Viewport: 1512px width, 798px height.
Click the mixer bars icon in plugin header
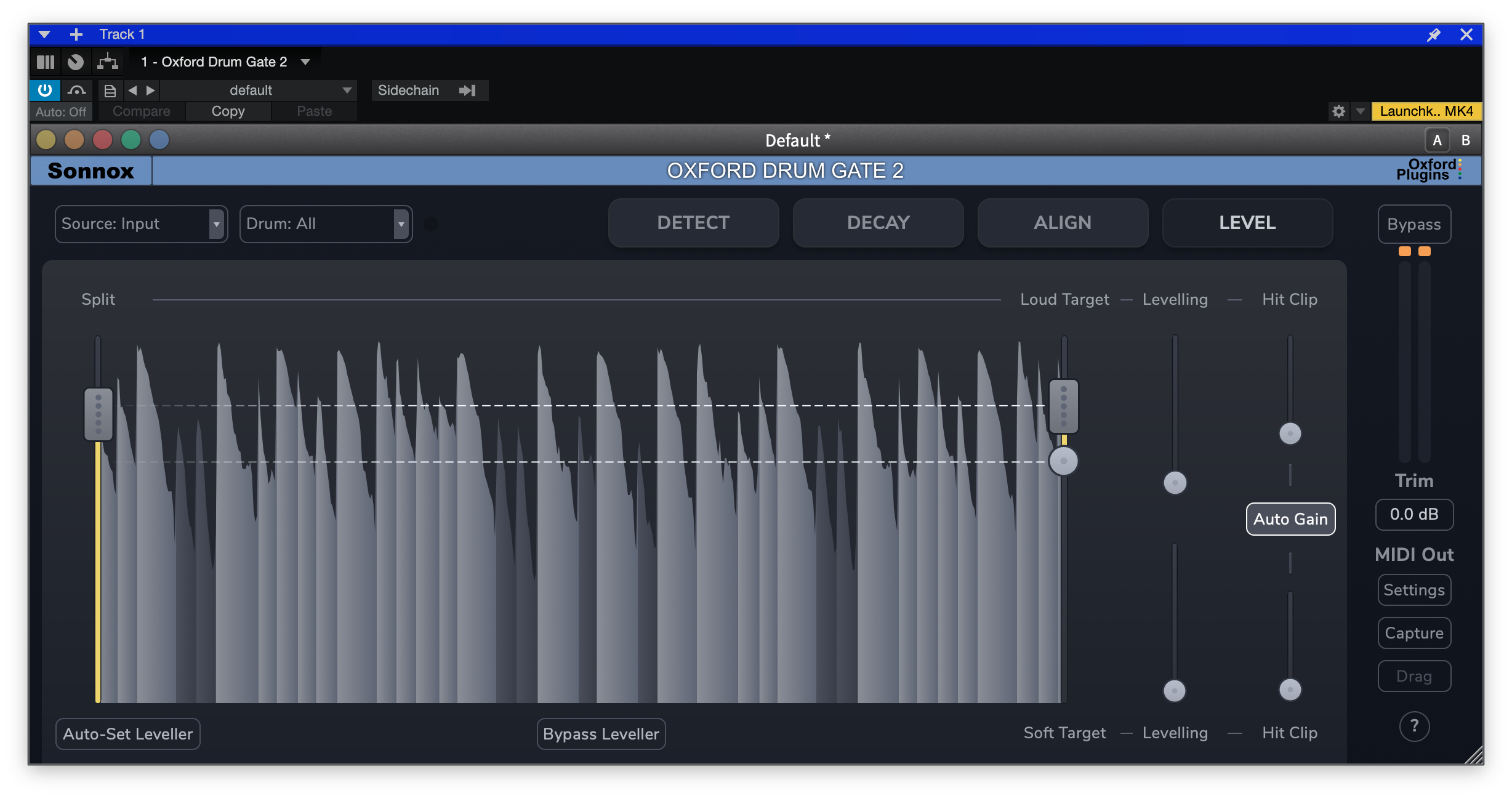(x=46, y=62)
